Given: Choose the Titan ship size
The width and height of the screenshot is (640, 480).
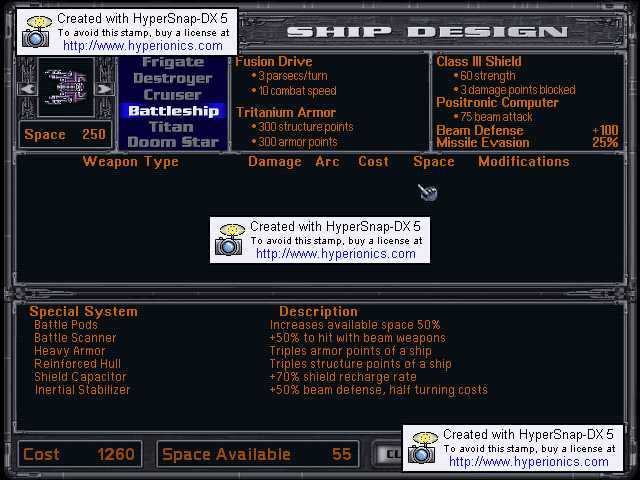Looking at the screenshot, I should 173,127.
